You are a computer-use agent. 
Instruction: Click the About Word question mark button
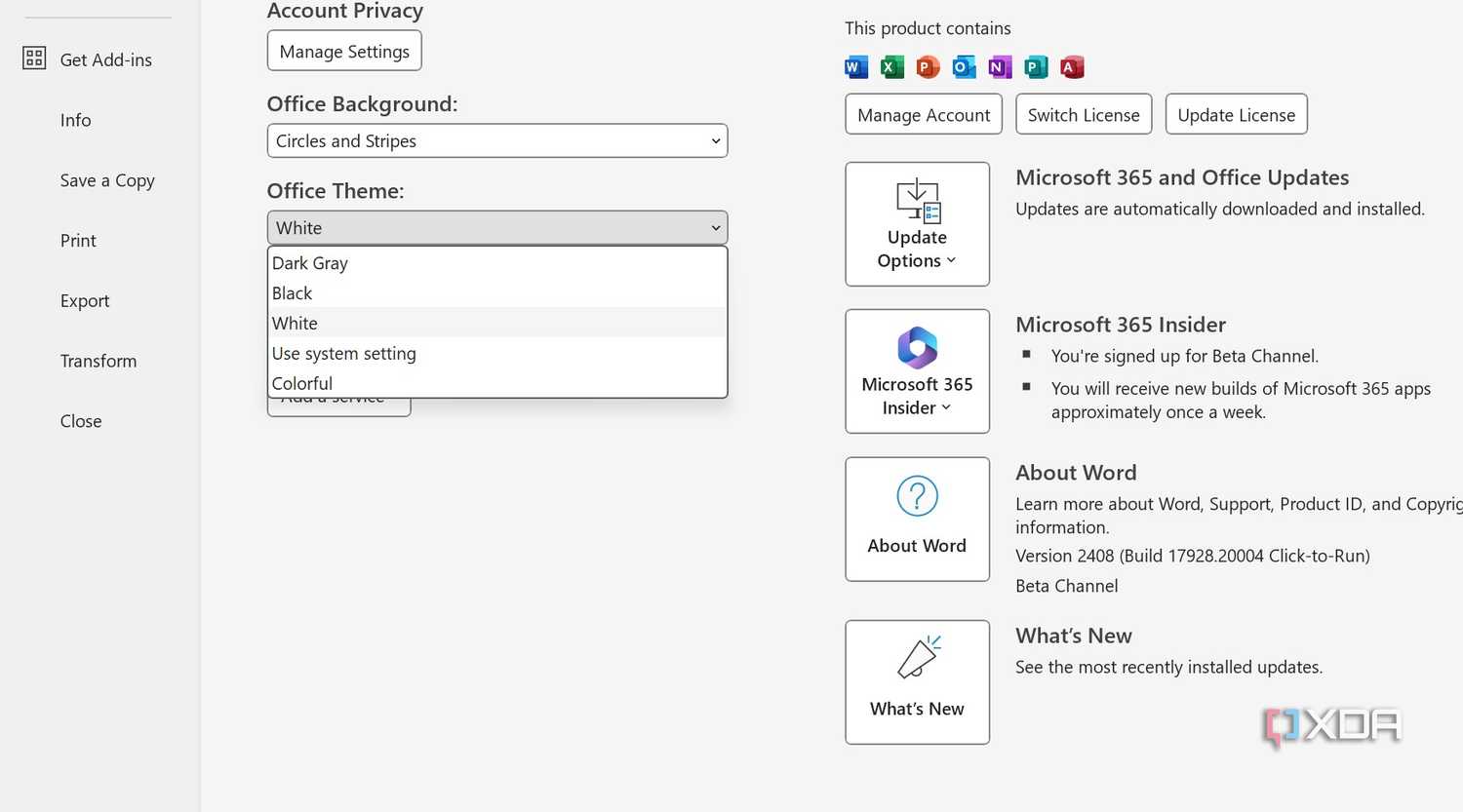917,520
